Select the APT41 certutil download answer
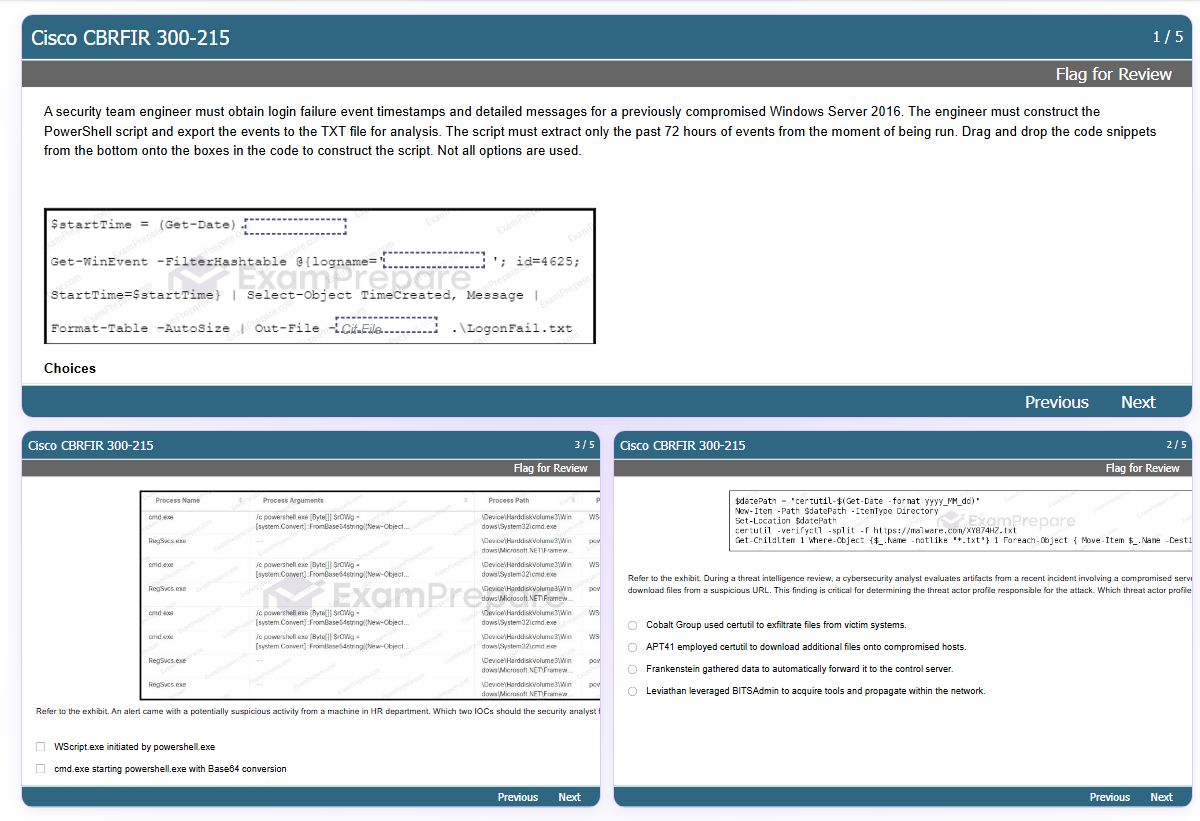Screen dimensions: 1200x821 633,647
